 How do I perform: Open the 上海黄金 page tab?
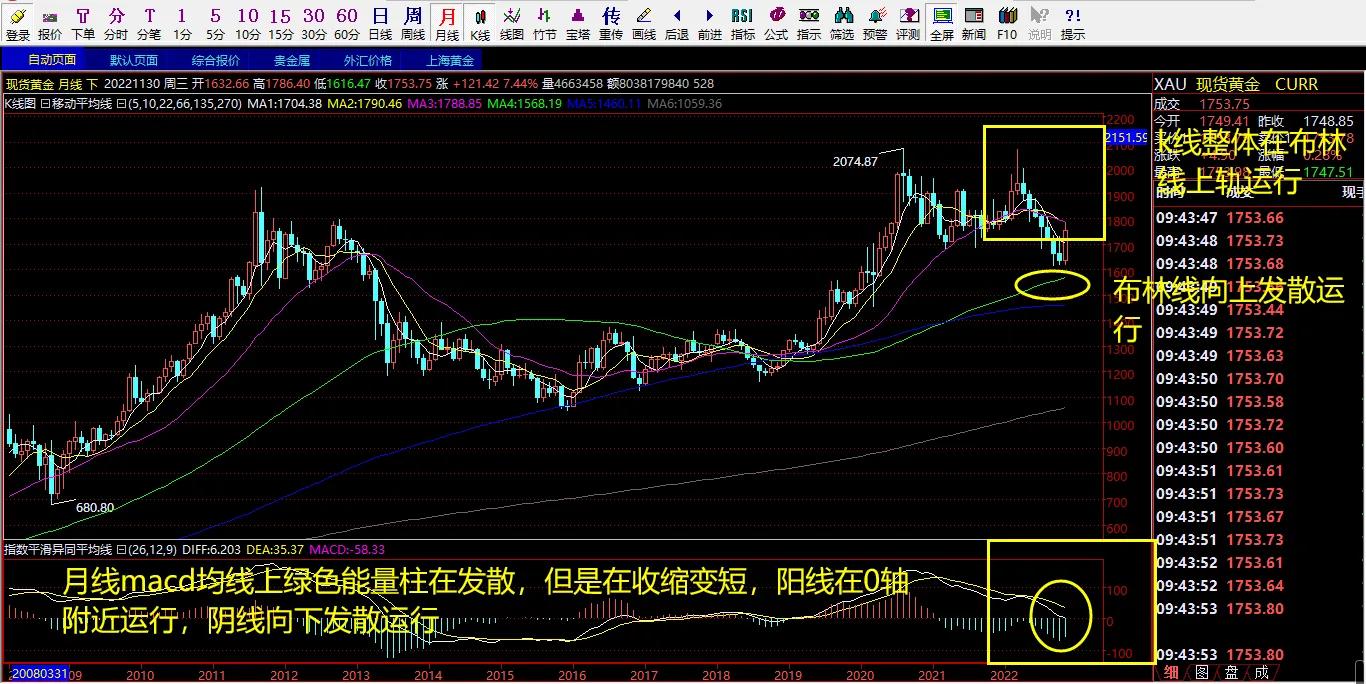pyautogui.click(x=450, y=59)
